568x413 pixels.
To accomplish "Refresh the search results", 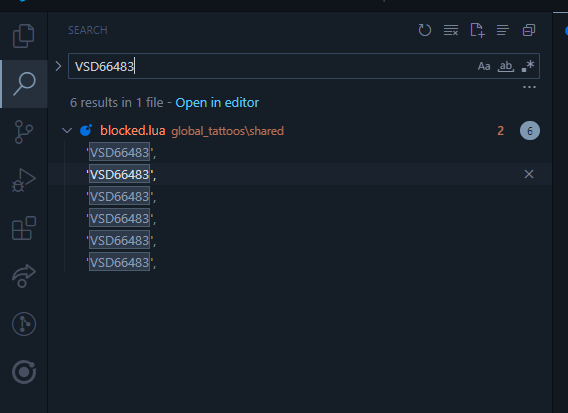I will click(x=425, y=30).
